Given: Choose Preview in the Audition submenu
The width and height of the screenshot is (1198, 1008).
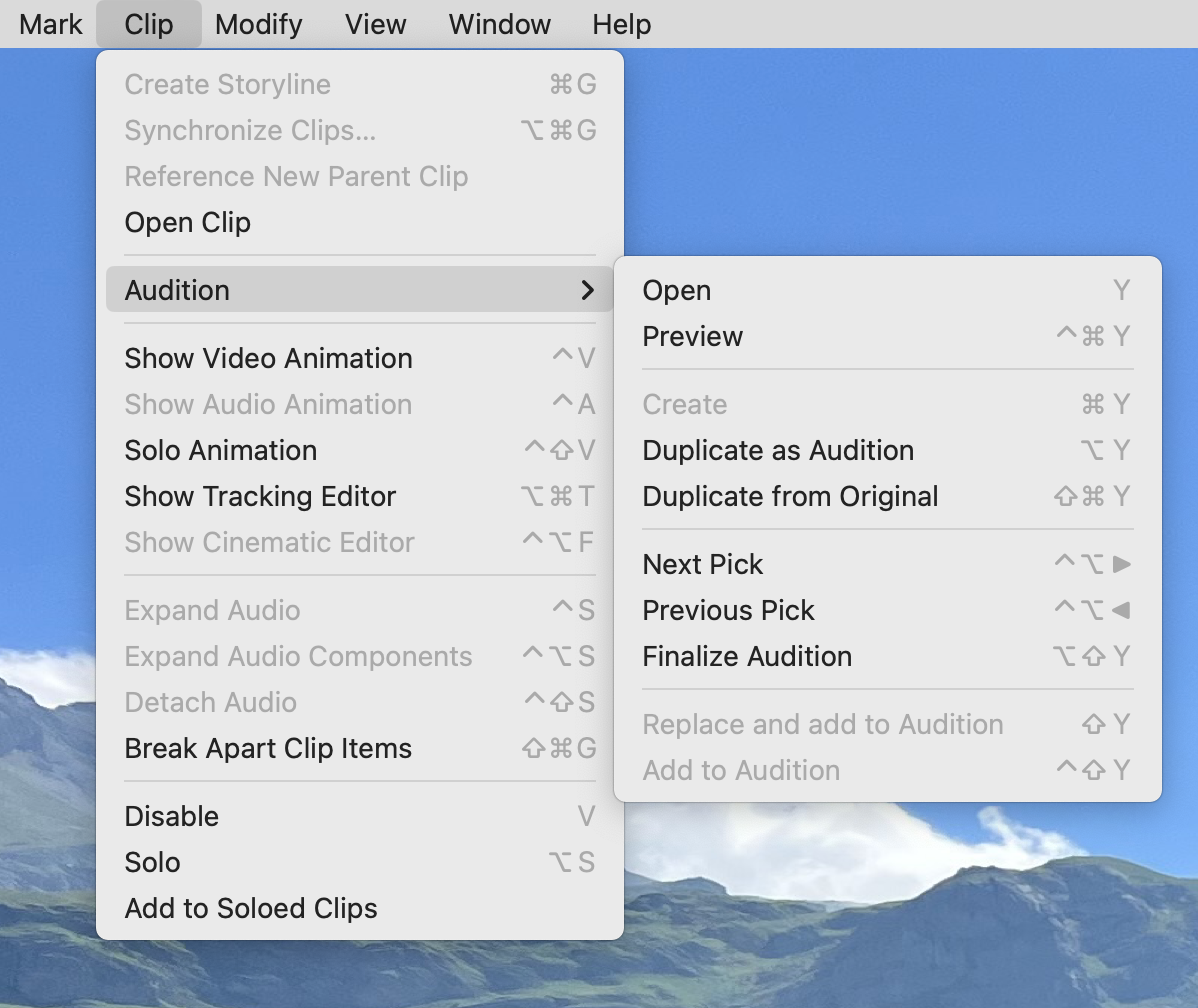Looking at the screenshot, I should point(888,336).
